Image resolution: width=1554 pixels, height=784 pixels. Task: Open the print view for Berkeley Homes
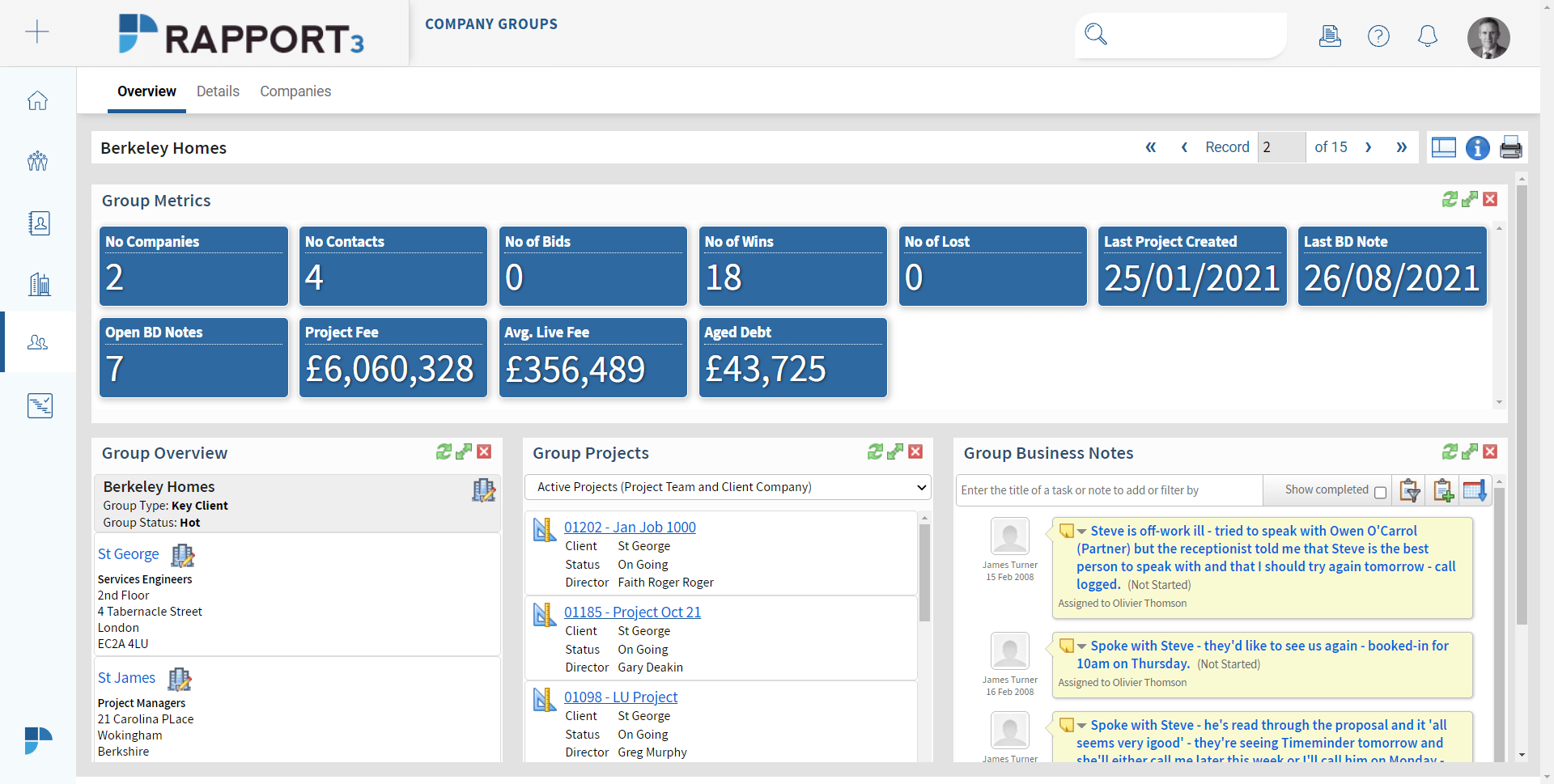[1511, 148]
